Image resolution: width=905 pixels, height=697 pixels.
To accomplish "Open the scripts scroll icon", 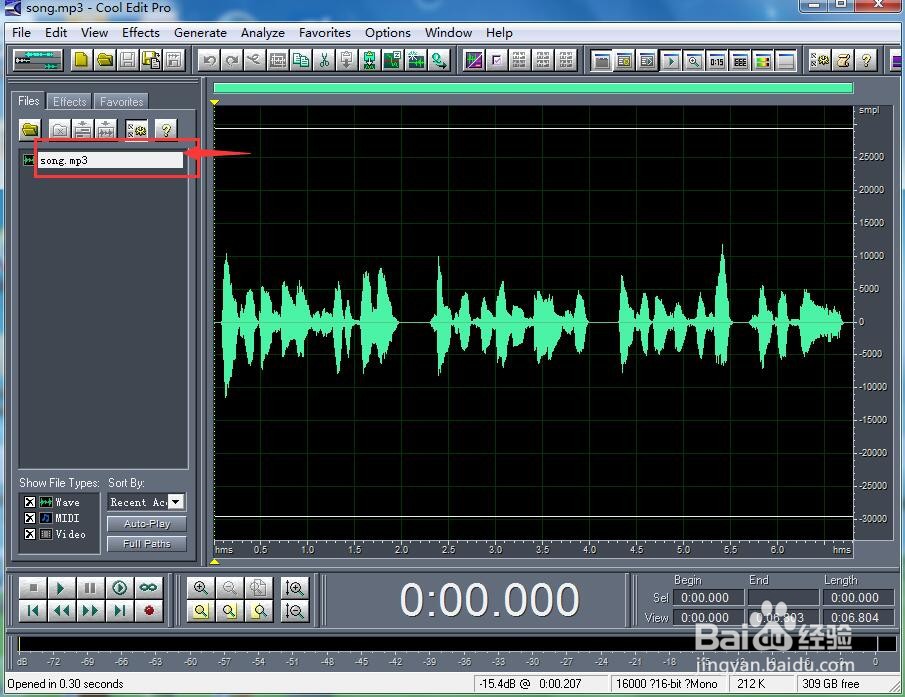I will 843,60.
